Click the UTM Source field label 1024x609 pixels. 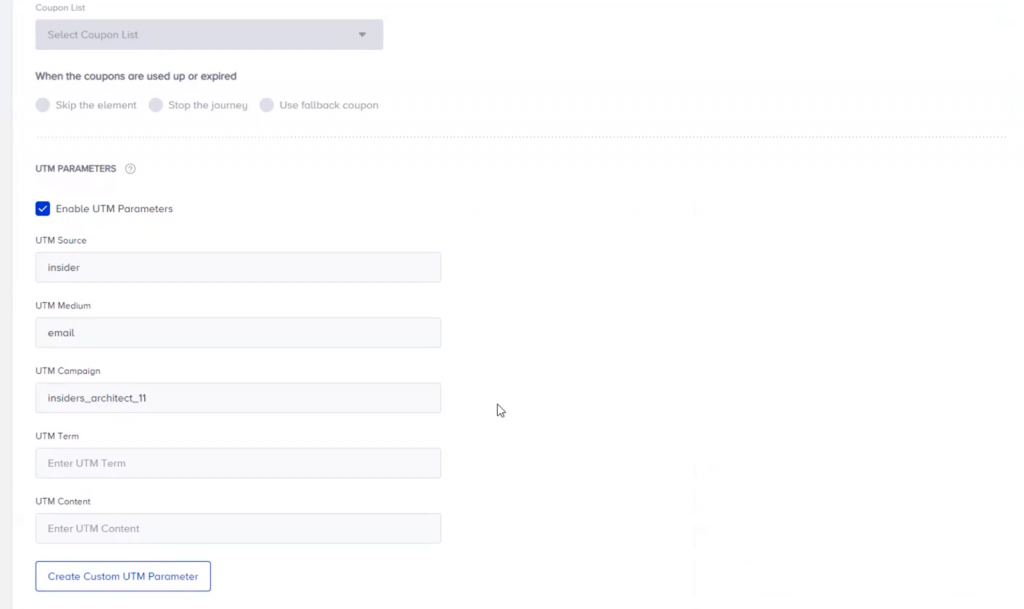pos(61,240)
